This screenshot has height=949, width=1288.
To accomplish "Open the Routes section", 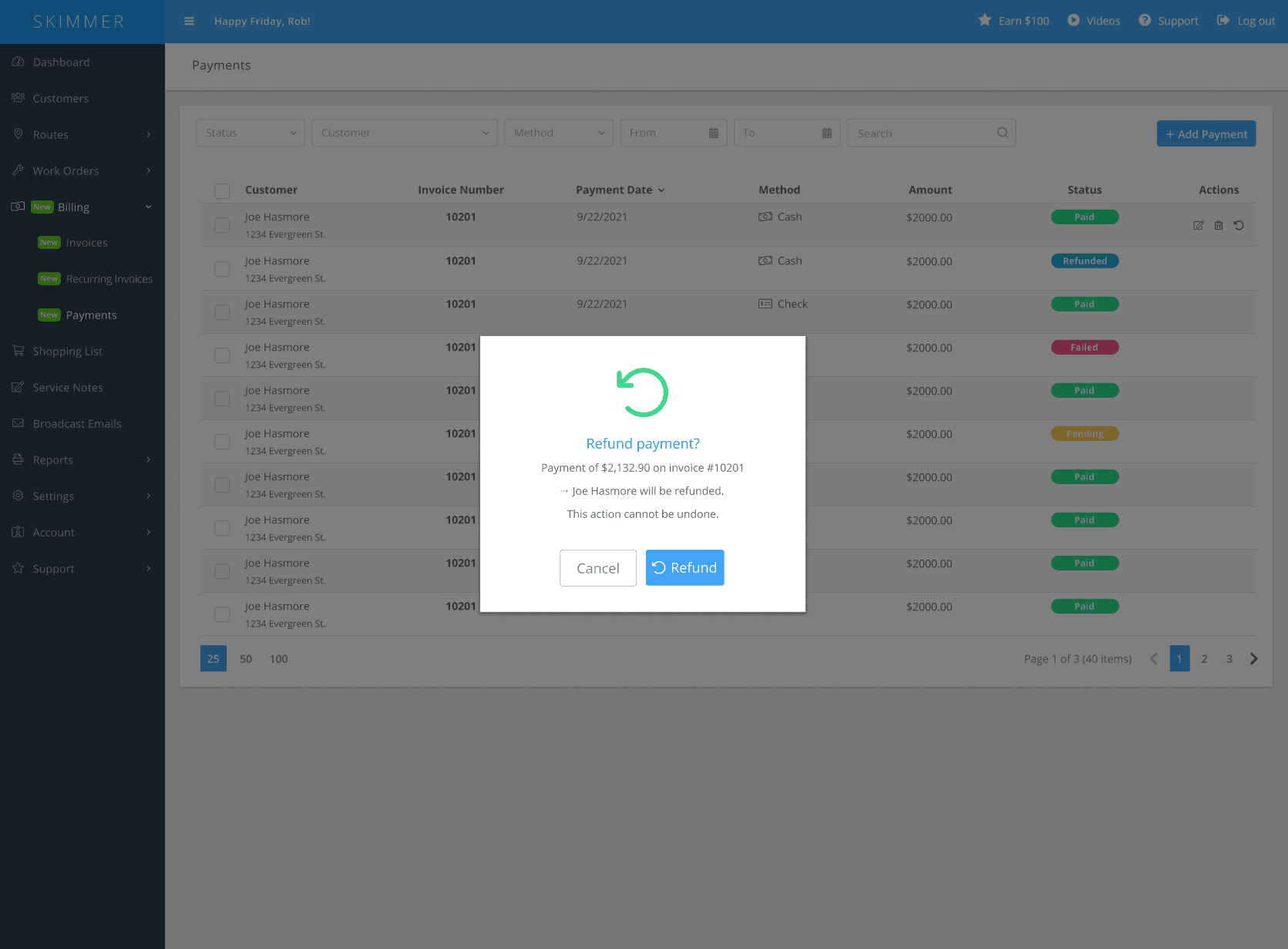I will pos(52,134).
